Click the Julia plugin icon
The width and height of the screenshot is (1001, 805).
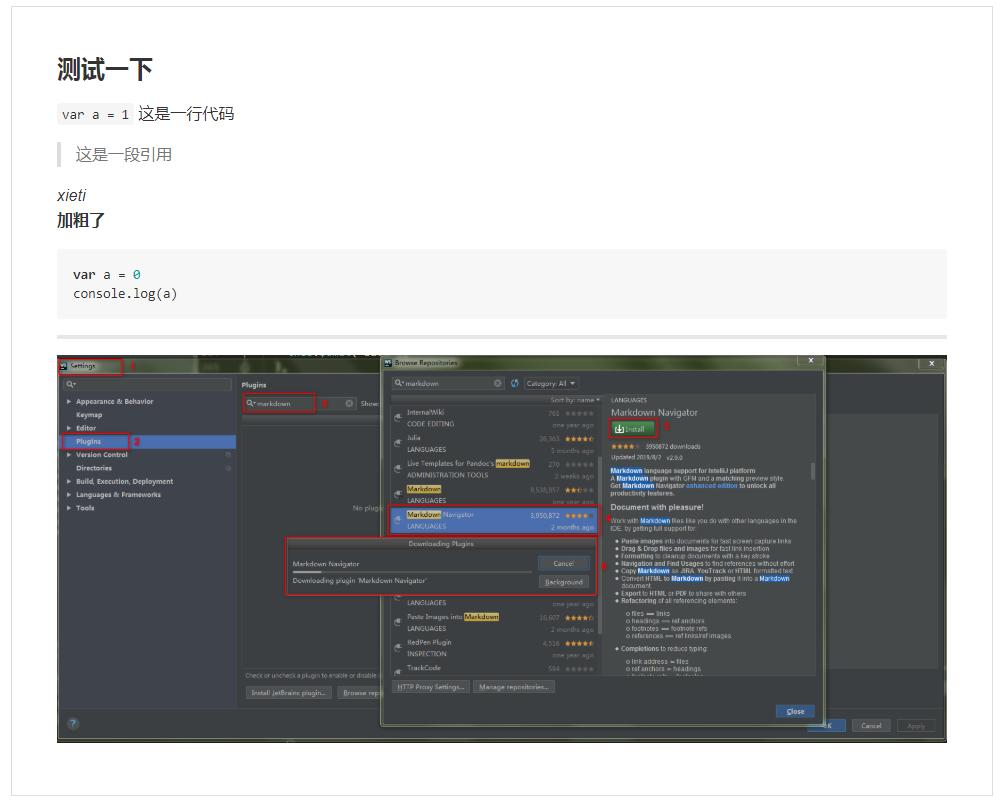pyautogui.click(x=398, y=443)
